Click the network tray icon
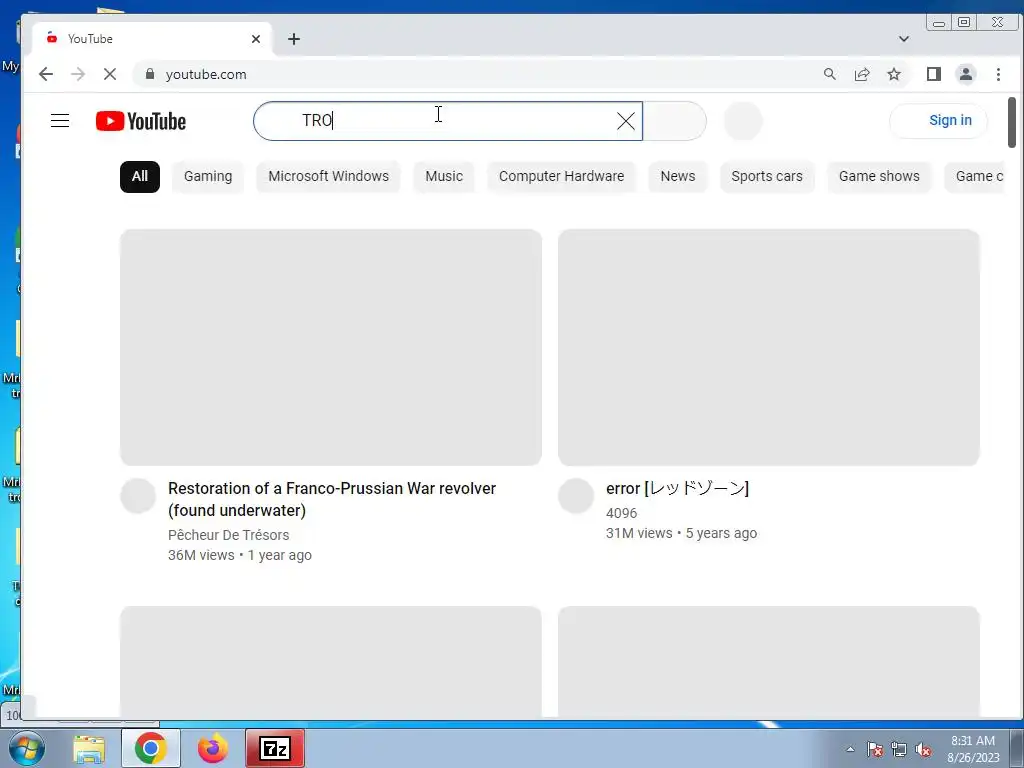 899,749
